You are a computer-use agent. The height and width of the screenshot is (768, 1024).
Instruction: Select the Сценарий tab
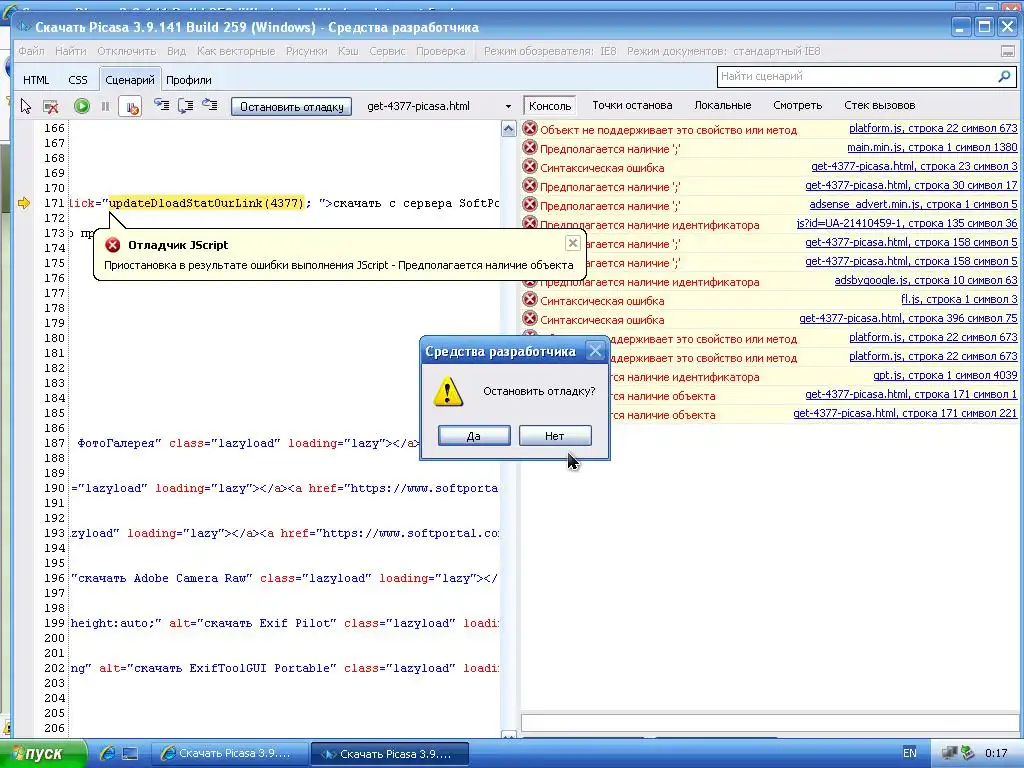(x=130, y=80)
